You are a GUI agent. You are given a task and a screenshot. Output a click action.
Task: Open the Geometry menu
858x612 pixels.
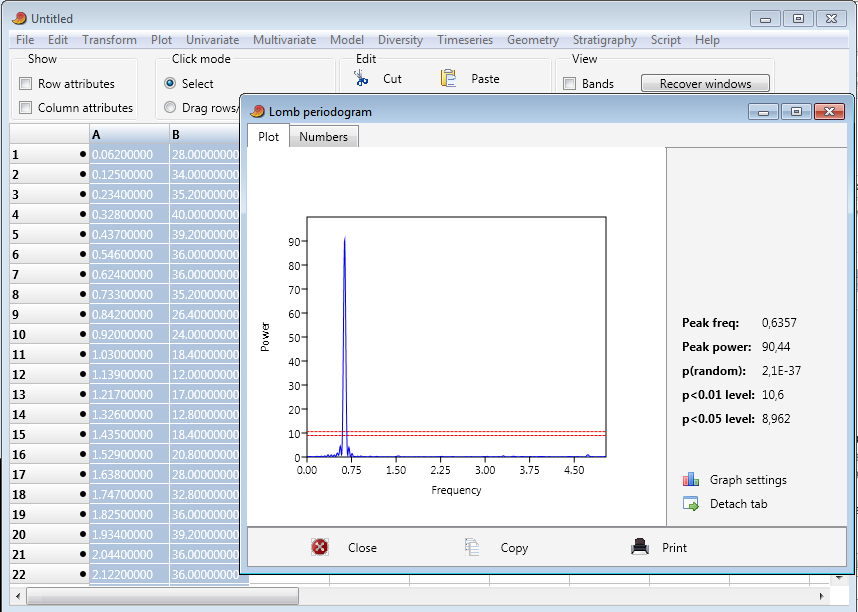point(533,40)
